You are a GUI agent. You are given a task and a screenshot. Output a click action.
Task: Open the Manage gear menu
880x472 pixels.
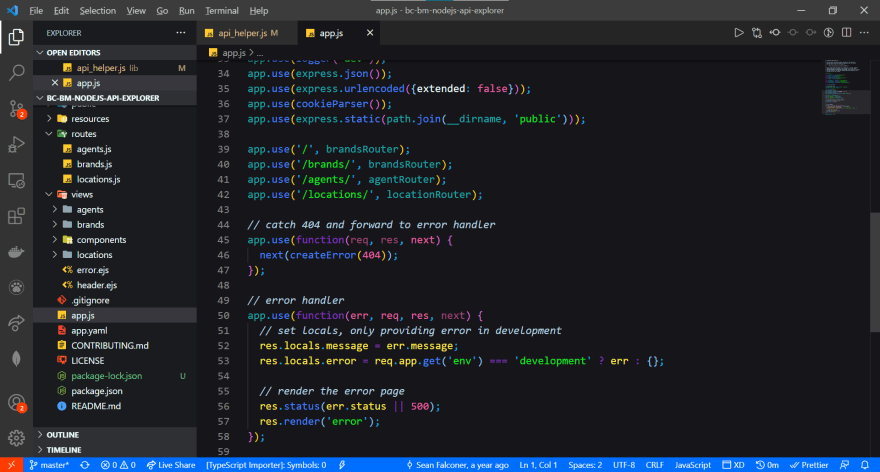(16, 438)
